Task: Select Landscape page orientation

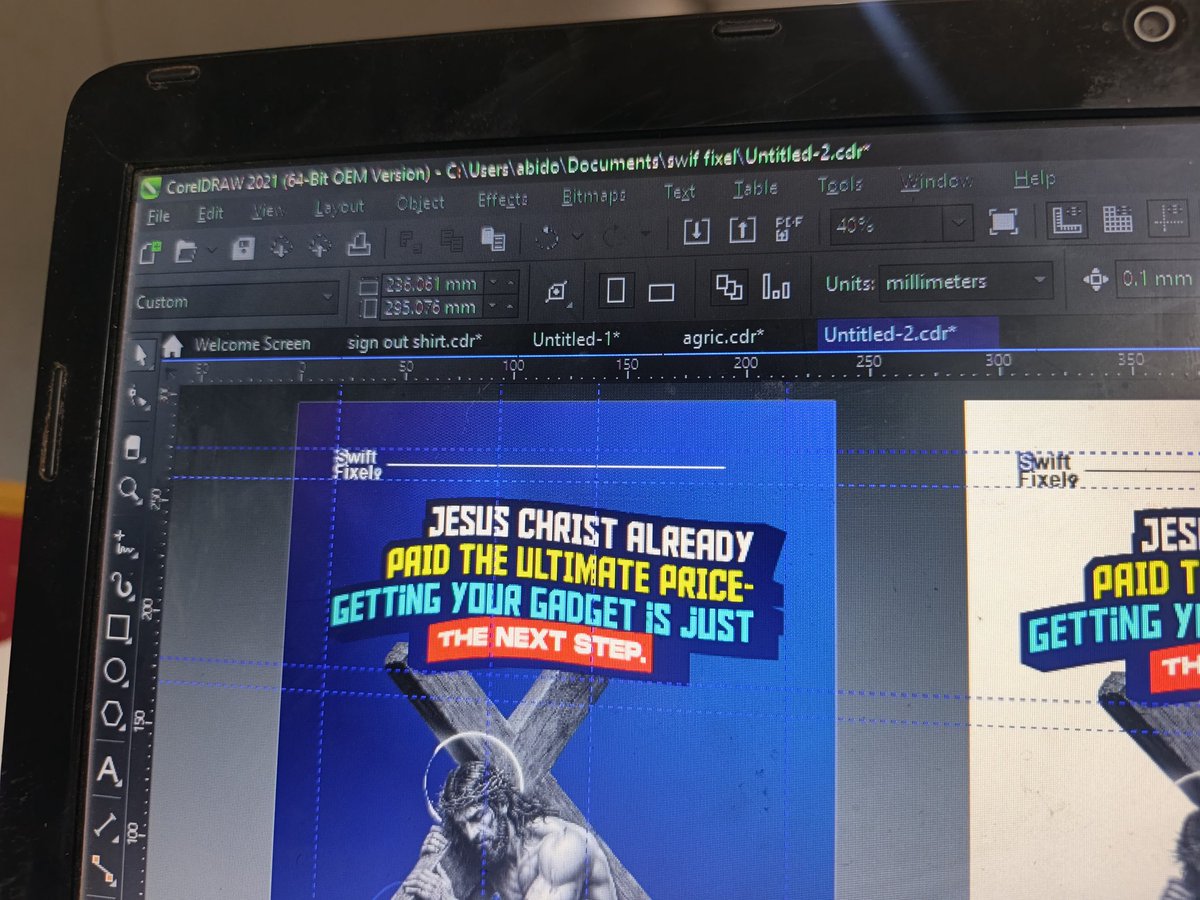Action: [x=661, y=291]
